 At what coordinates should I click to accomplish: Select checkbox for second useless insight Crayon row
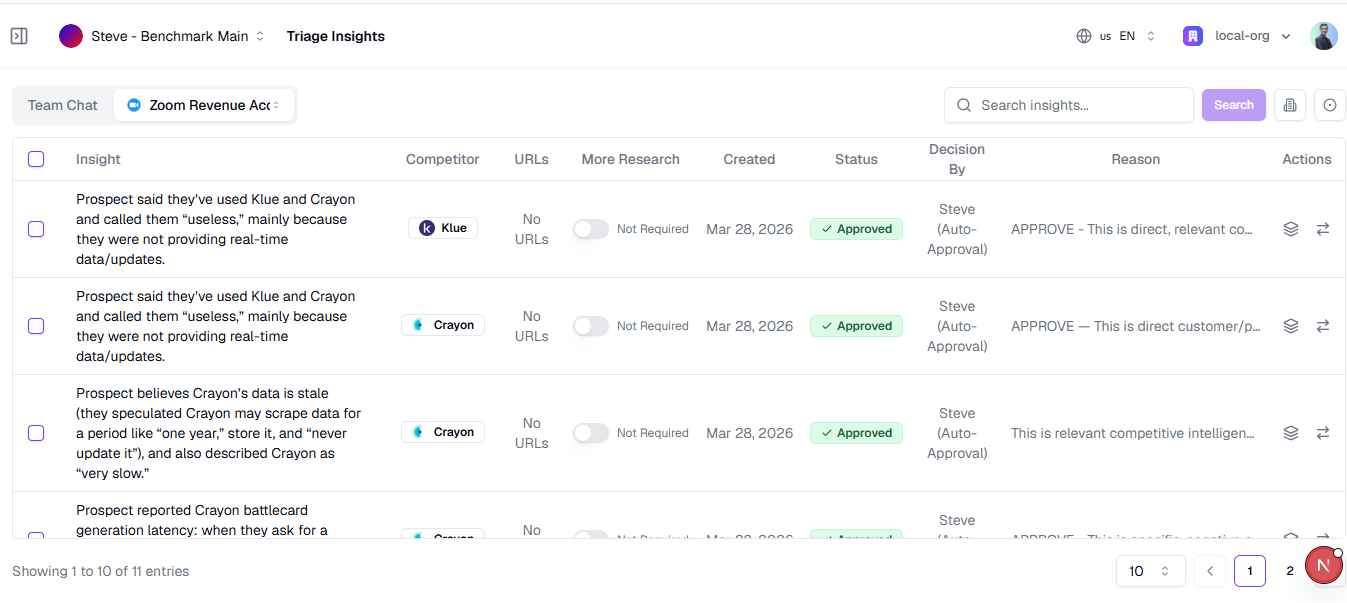point(36,326)
